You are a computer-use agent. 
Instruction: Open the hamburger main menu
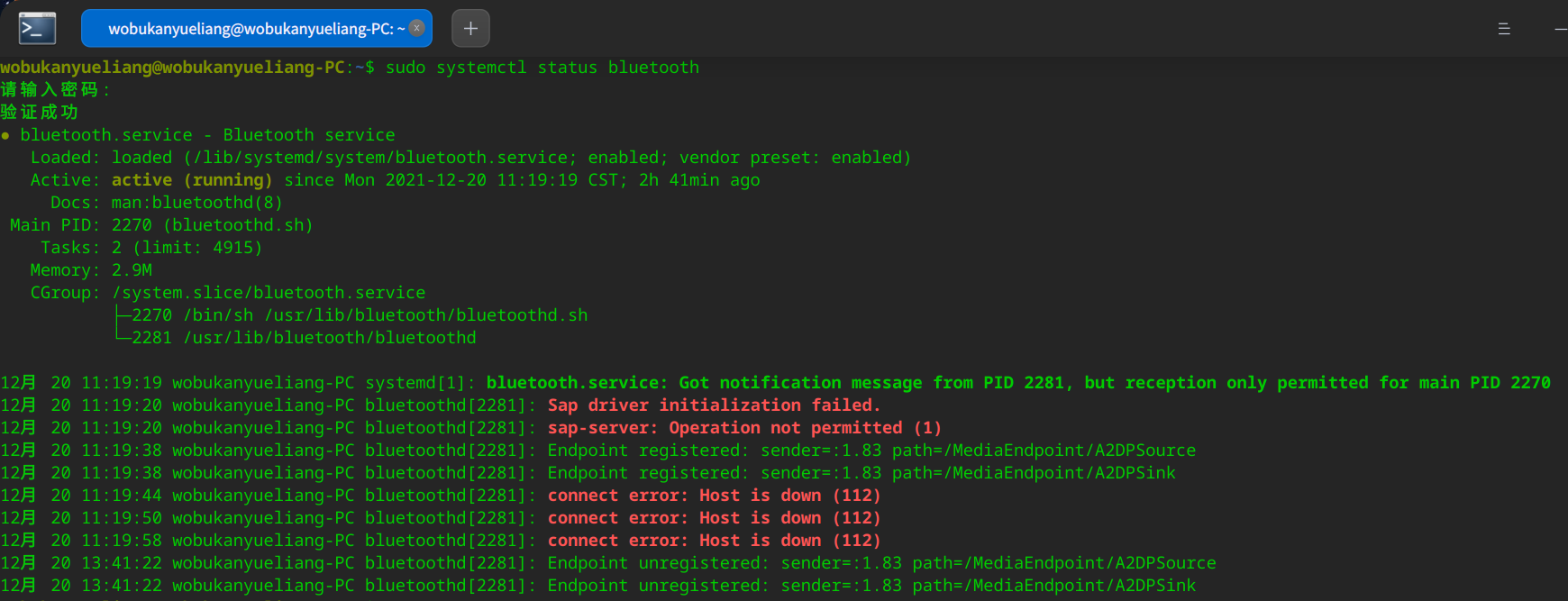(x=1504, y=29)
